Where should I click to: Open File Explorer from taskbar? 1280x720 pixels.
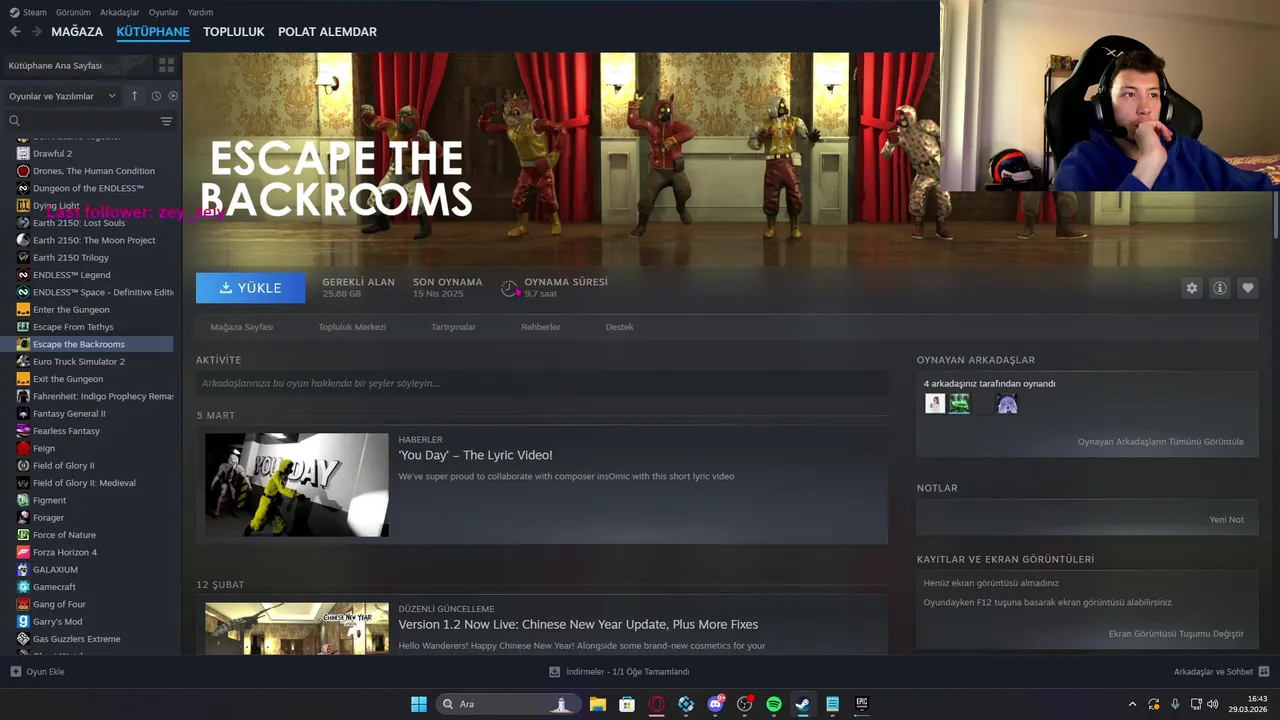[598, 704]
